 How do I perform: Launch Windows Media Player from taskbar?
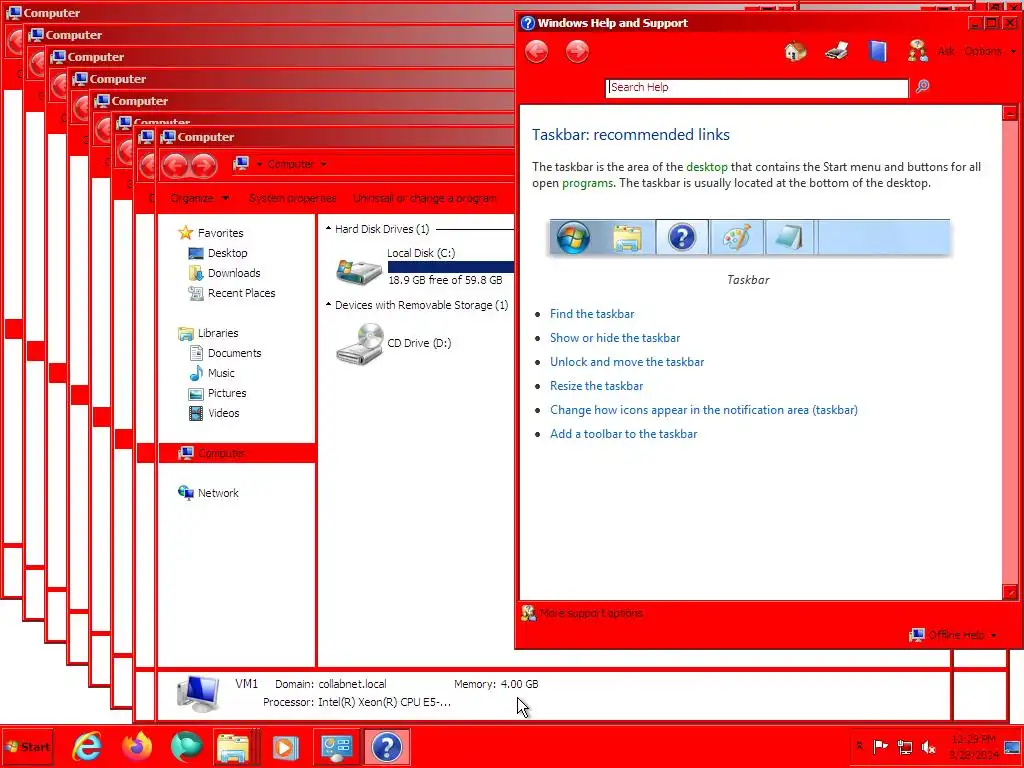pyautogui.click(x=285, y=747)
